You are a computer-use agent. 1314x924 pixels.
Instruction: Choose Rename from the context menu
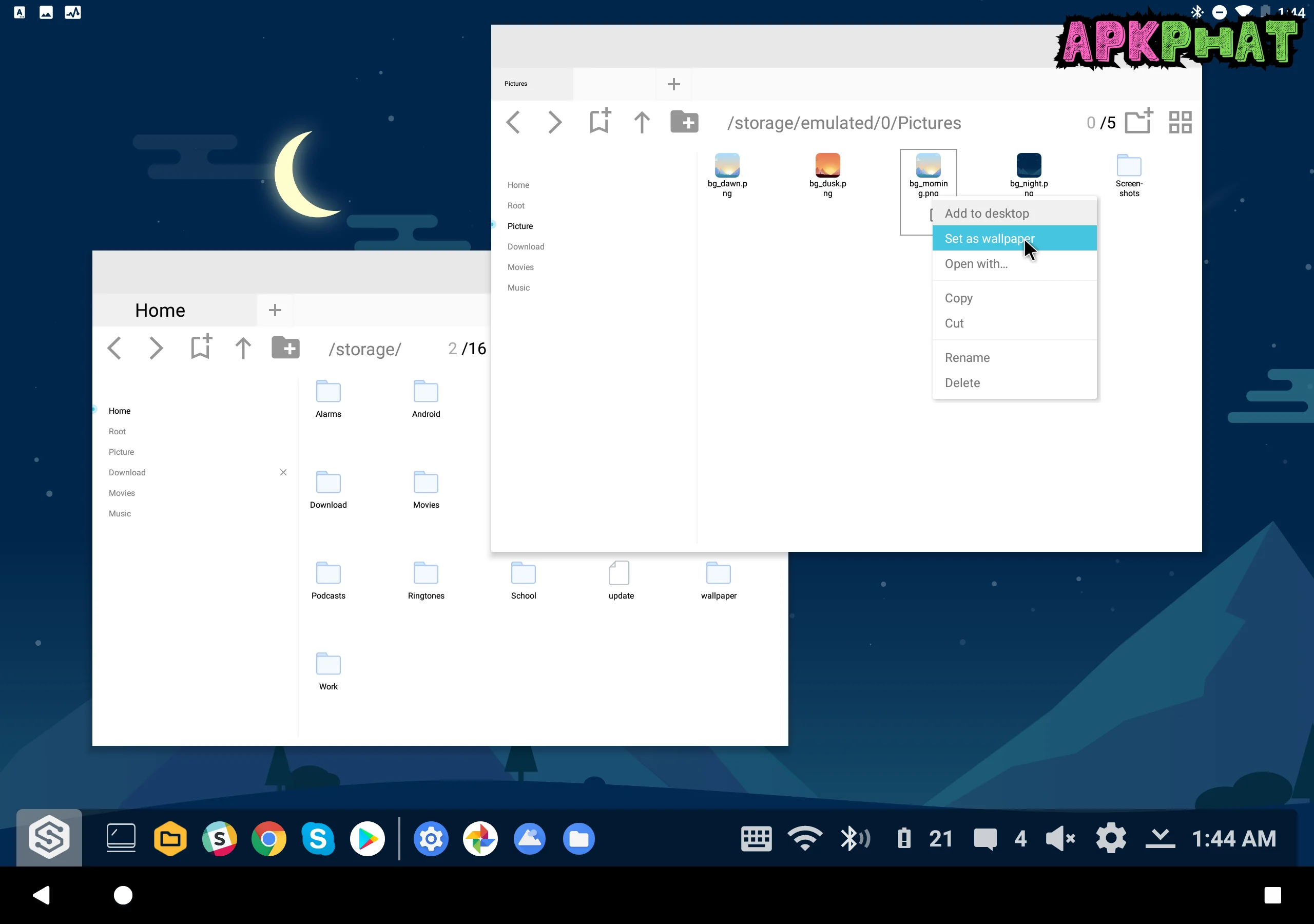click(x=967, y=357)
